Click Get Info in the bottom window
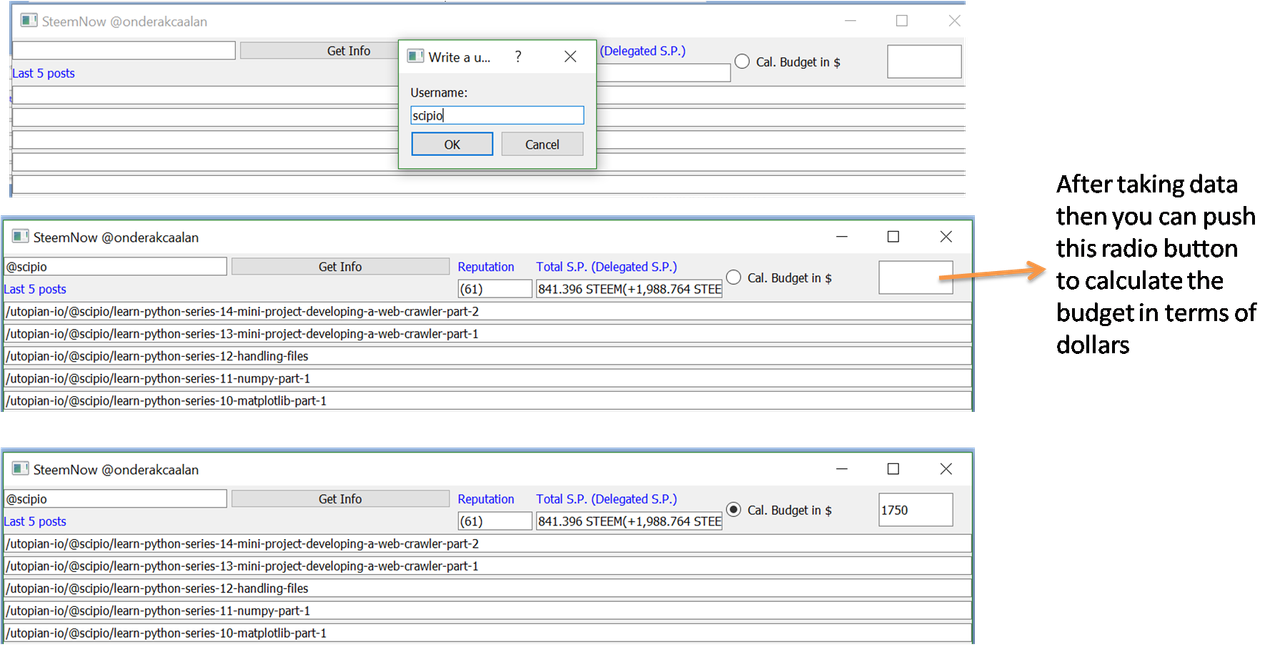This screenshot has width=1280, height=645. coord(340,499)
